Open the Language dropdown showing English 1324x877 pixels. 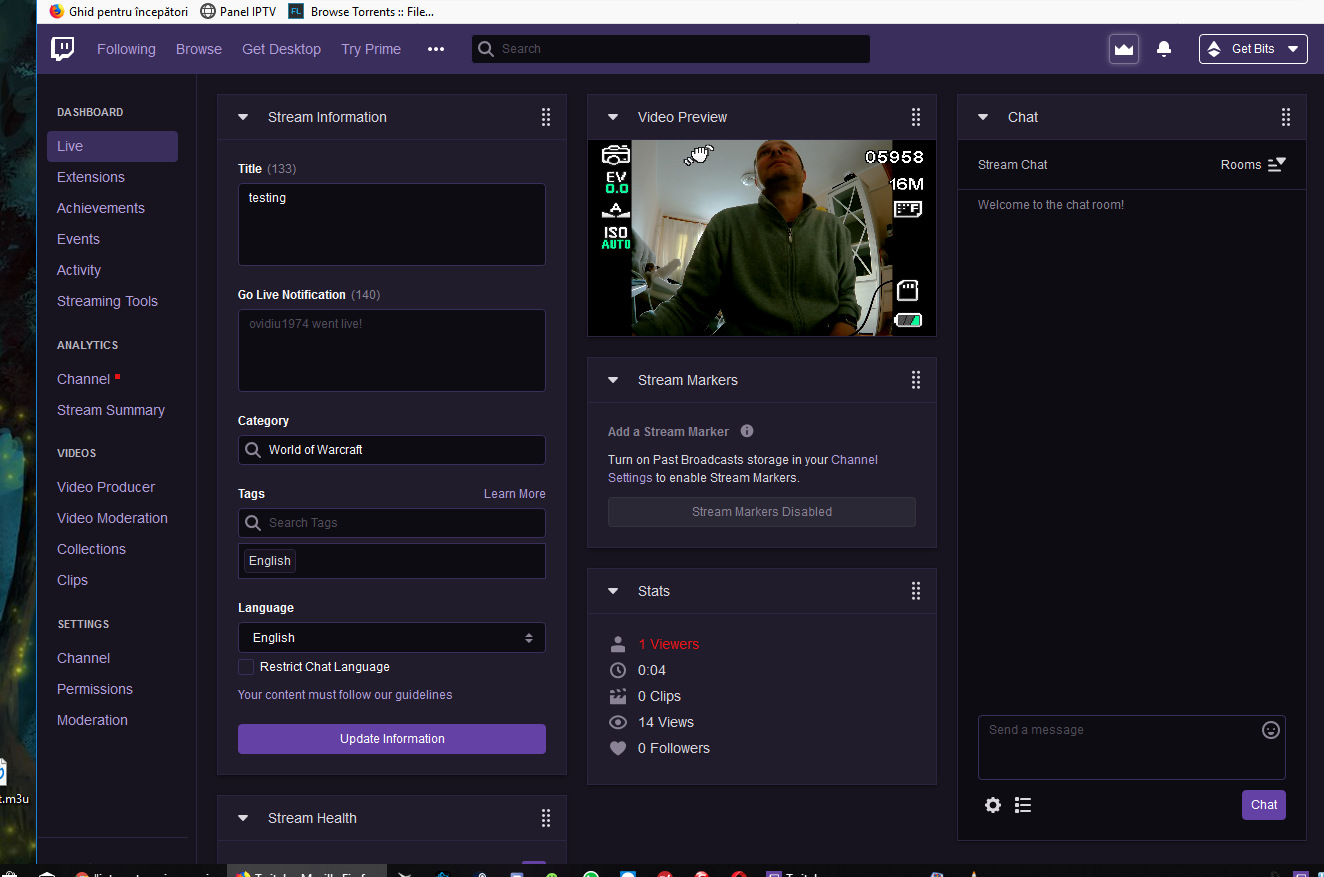(392, 638)
